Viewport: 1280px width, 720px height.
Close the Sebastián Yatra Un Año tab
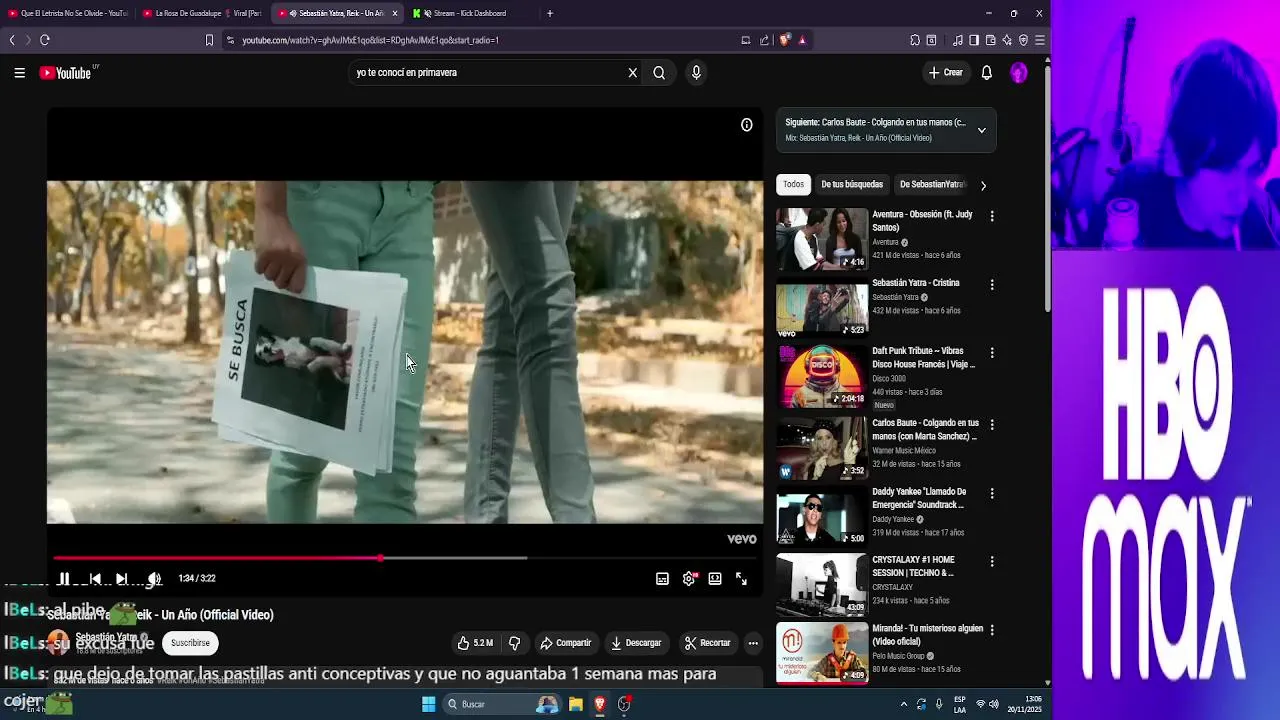coord(394,13)
